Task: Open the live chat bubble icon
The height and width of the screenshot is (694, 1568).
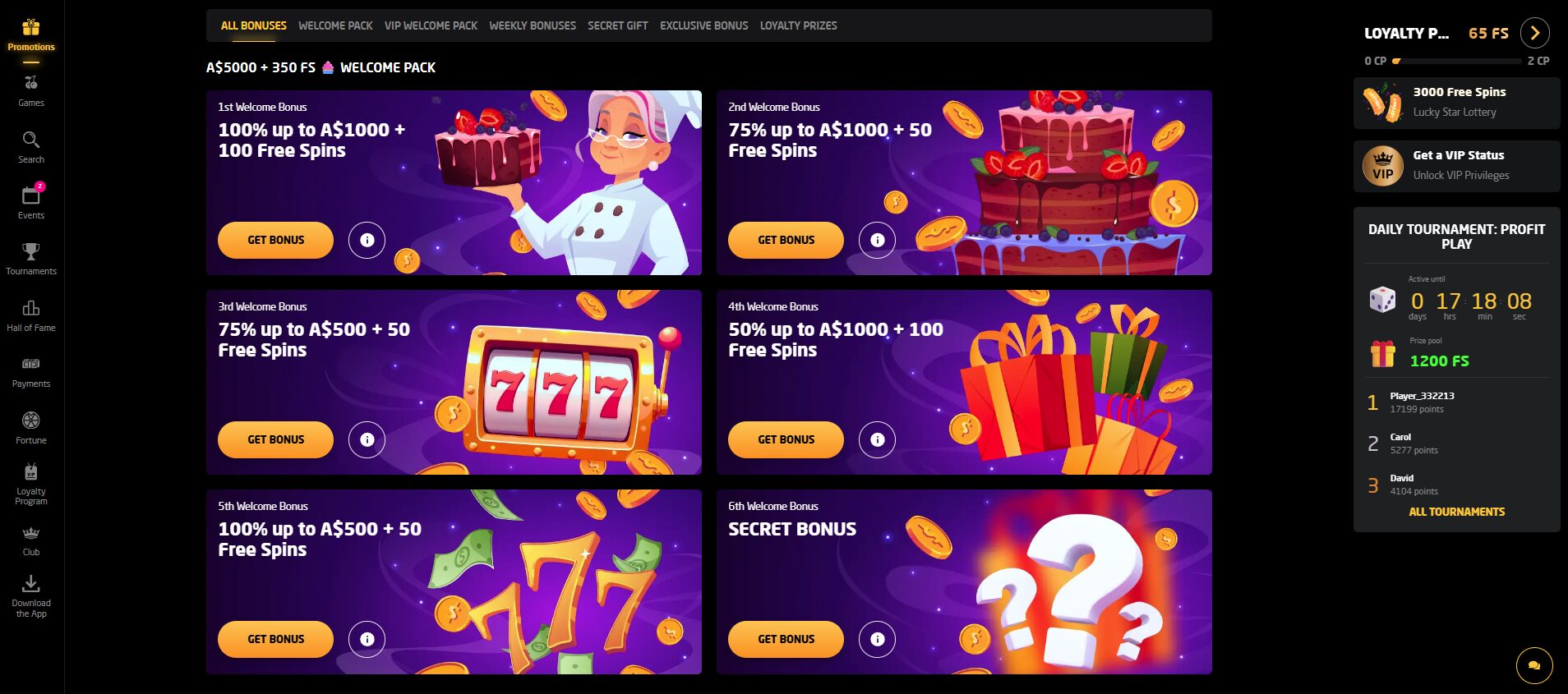Action: coord(1534,665)
